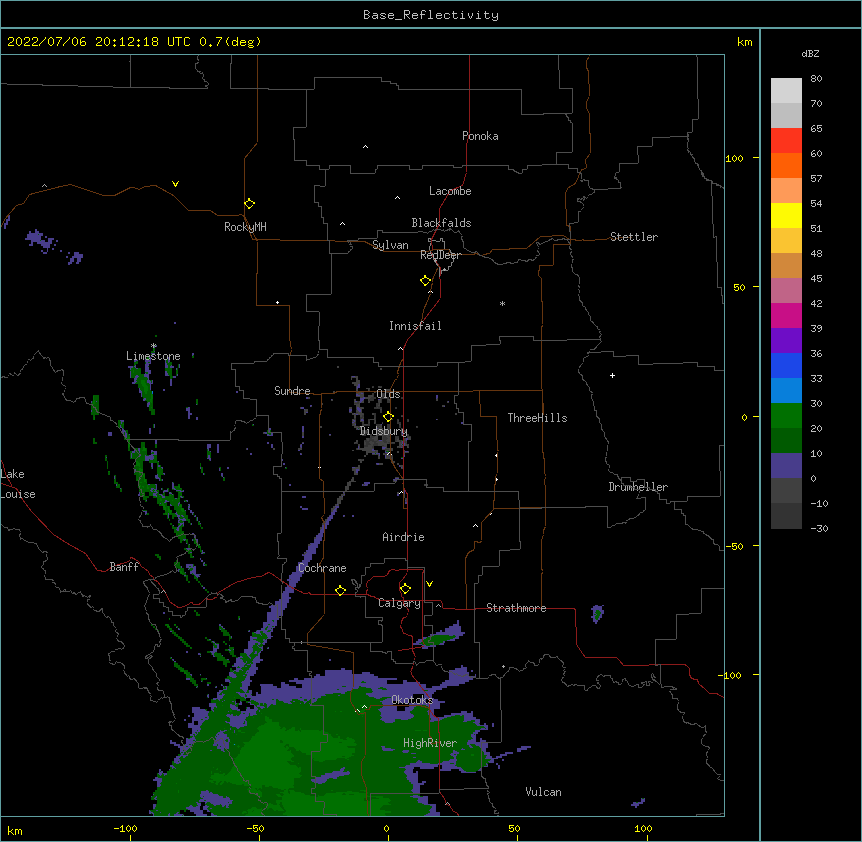862x842 pixels.
Task: Select the red 65 dBZ legend swatch
Action: tap(786, 140)
